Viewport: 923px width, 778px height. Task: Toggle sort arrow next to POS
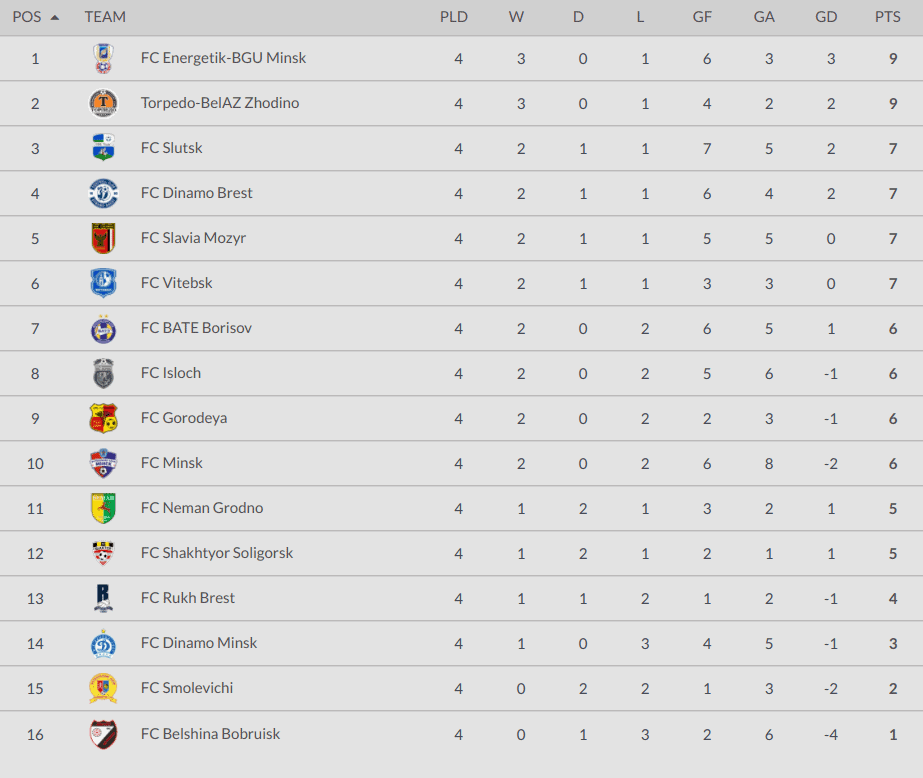point(54,17)
